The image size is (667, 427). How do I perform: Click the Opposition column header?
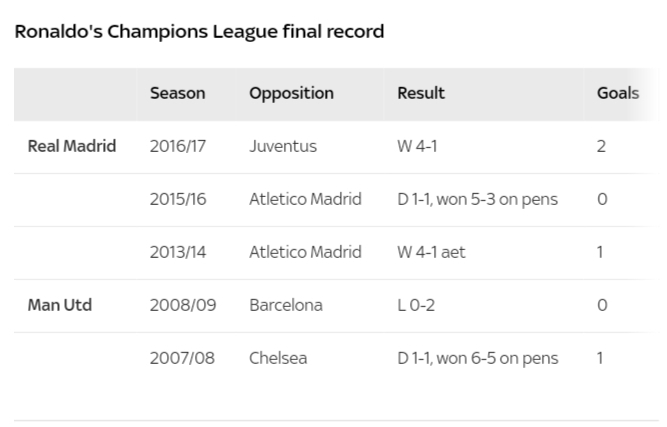[x=291, y=94]
